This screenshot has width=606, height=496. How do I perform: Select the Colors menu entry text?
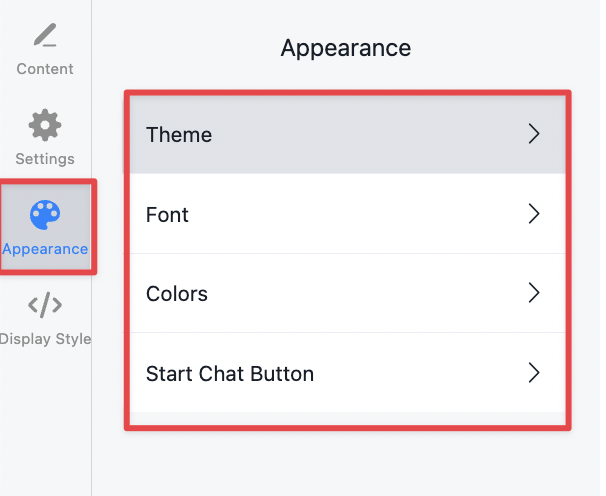tap(177, 294)
